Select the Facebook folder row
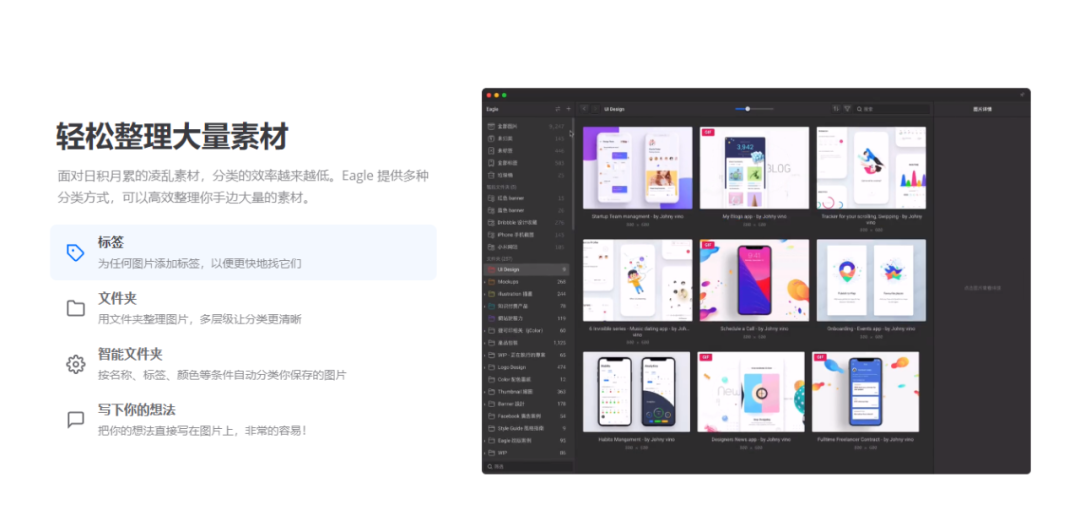This screenshot has height=521, width=1080. coord(527,416)
